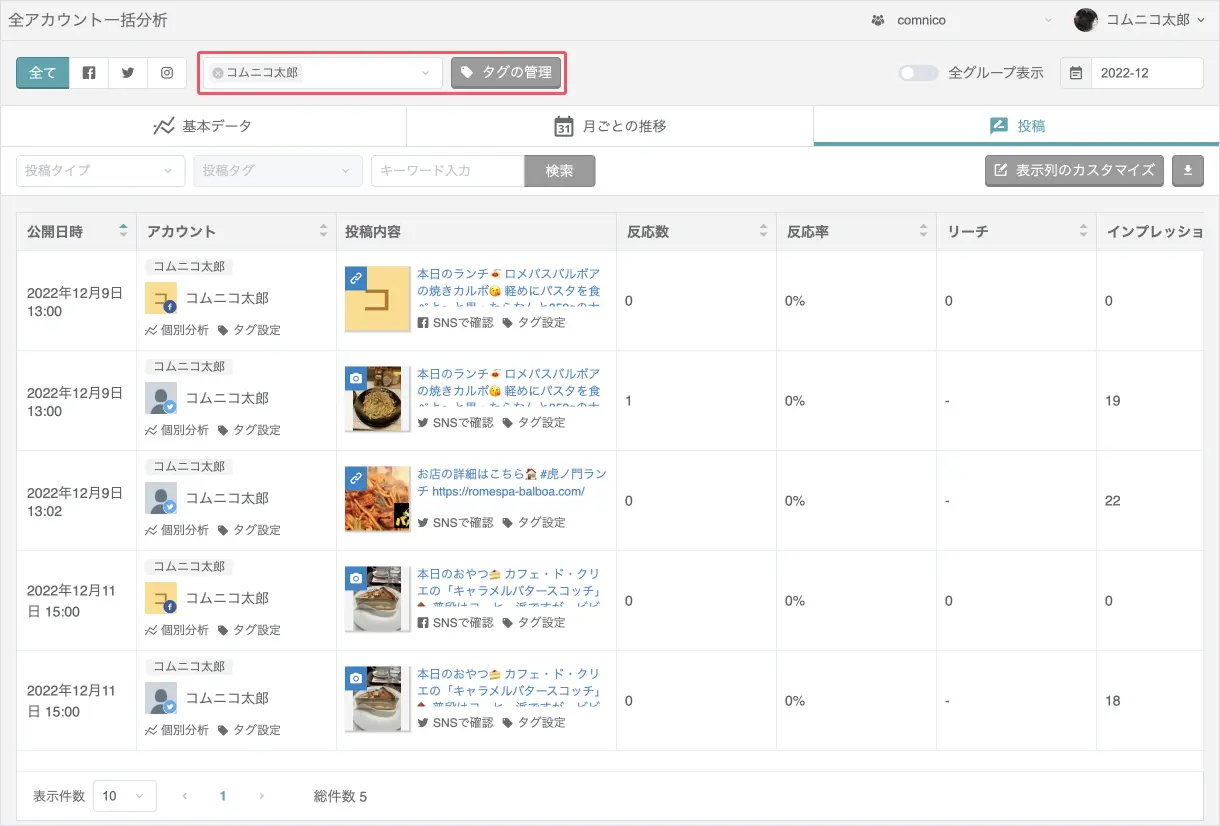The image size is (1220, 826).
Task: Click thumbnail of 13:02 pasta post
Action: pos(378,499)
